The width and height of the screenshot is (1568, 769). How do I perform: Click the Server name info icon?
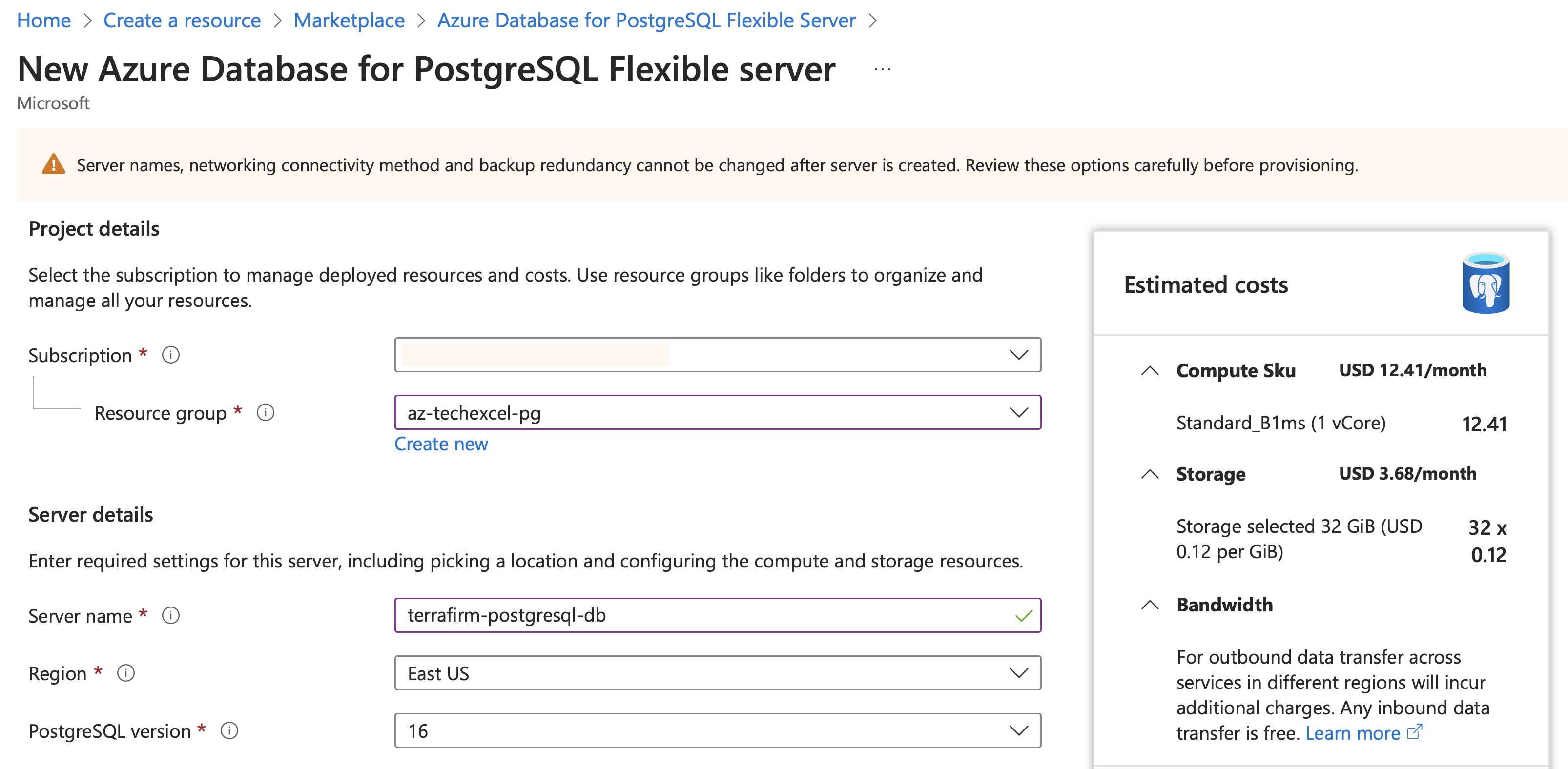tap(170, 615)
